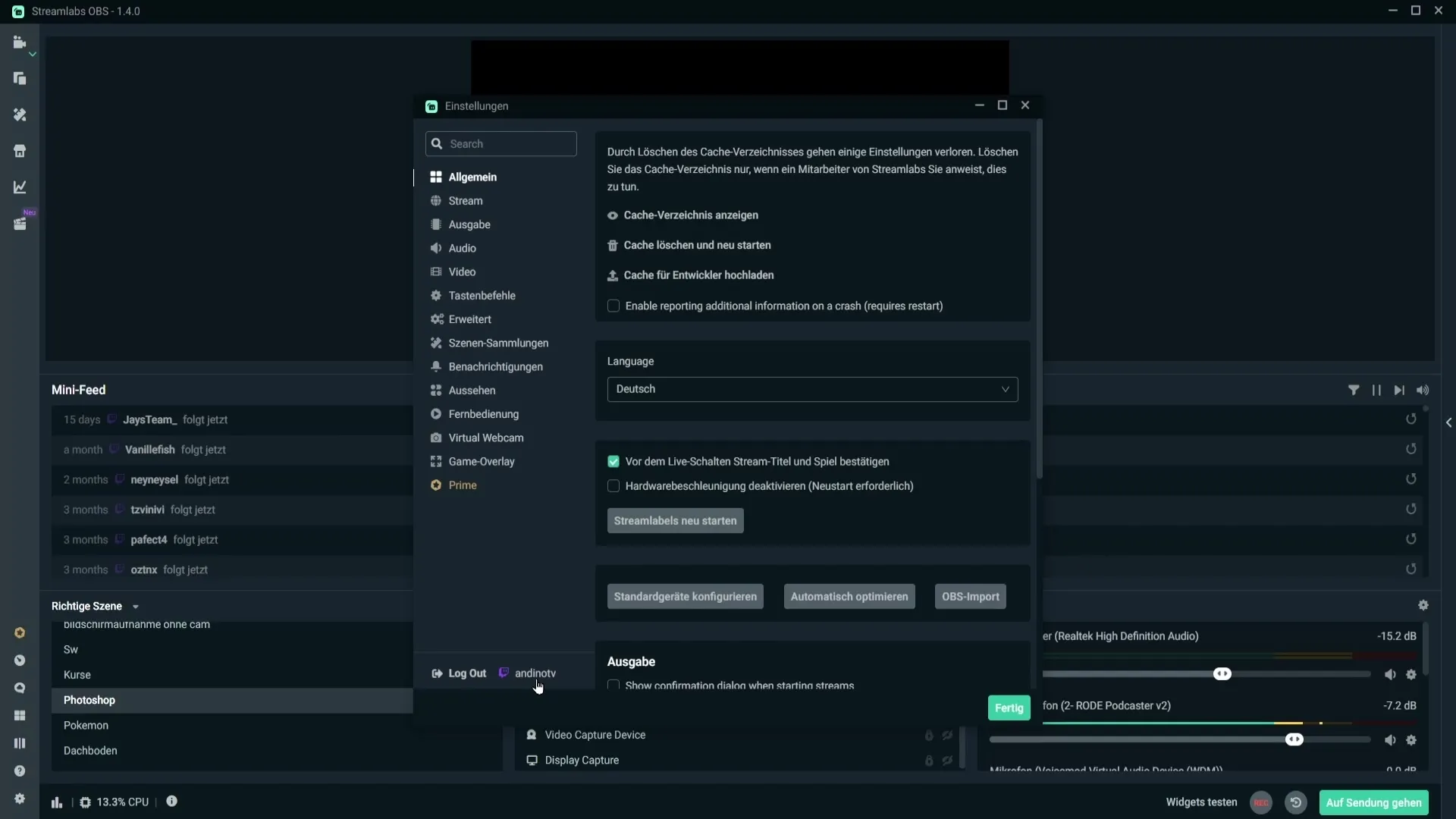Open the Help question mark sidebar icon
Screen dimensions: 1456x819
point(20,770)
